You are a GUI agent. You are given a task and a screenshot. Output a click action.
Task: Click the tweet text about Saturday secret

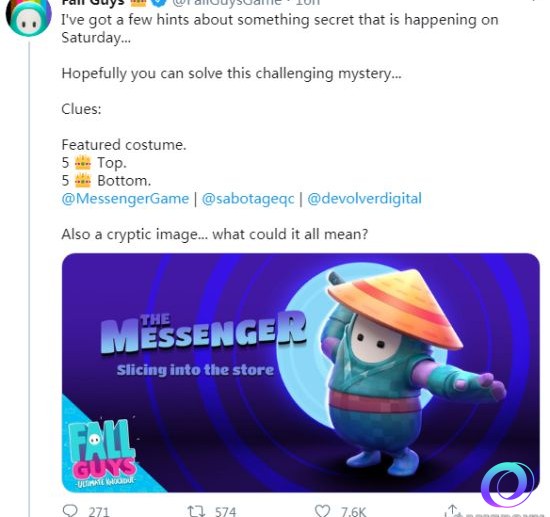[280, 28]
